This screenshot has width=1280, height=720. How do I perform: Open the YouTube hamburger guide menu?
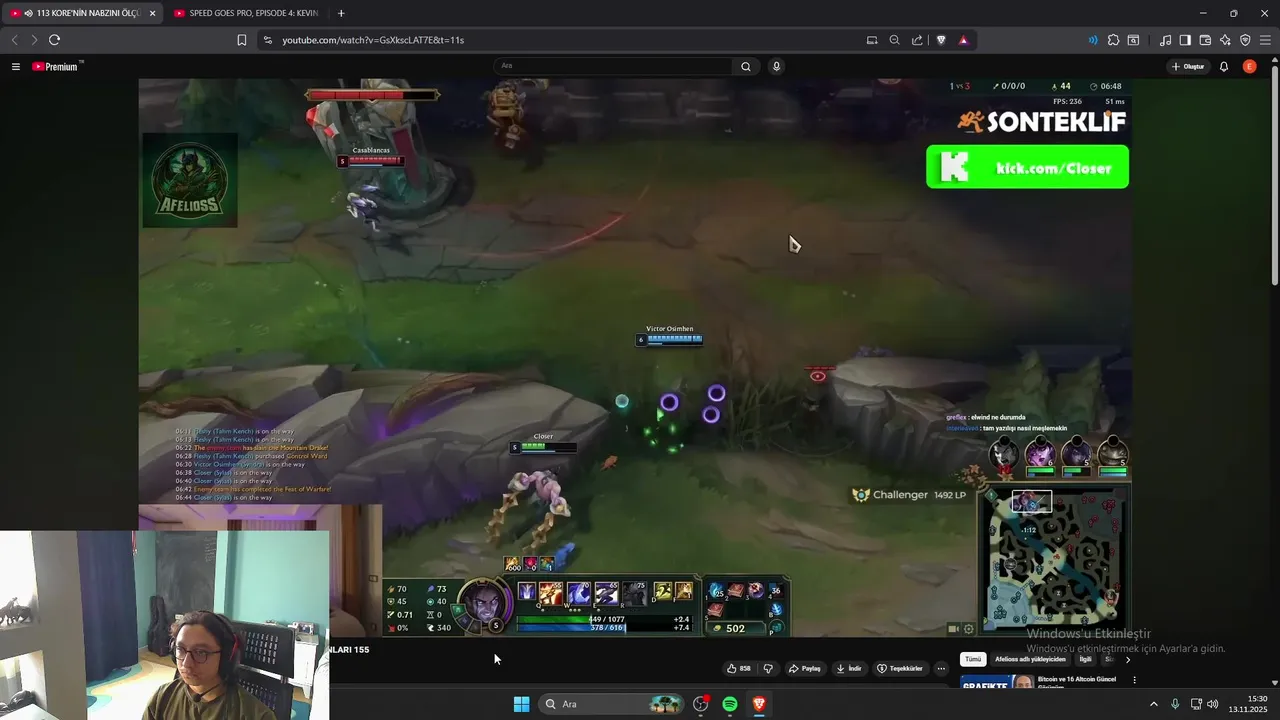tap(16, 66)
